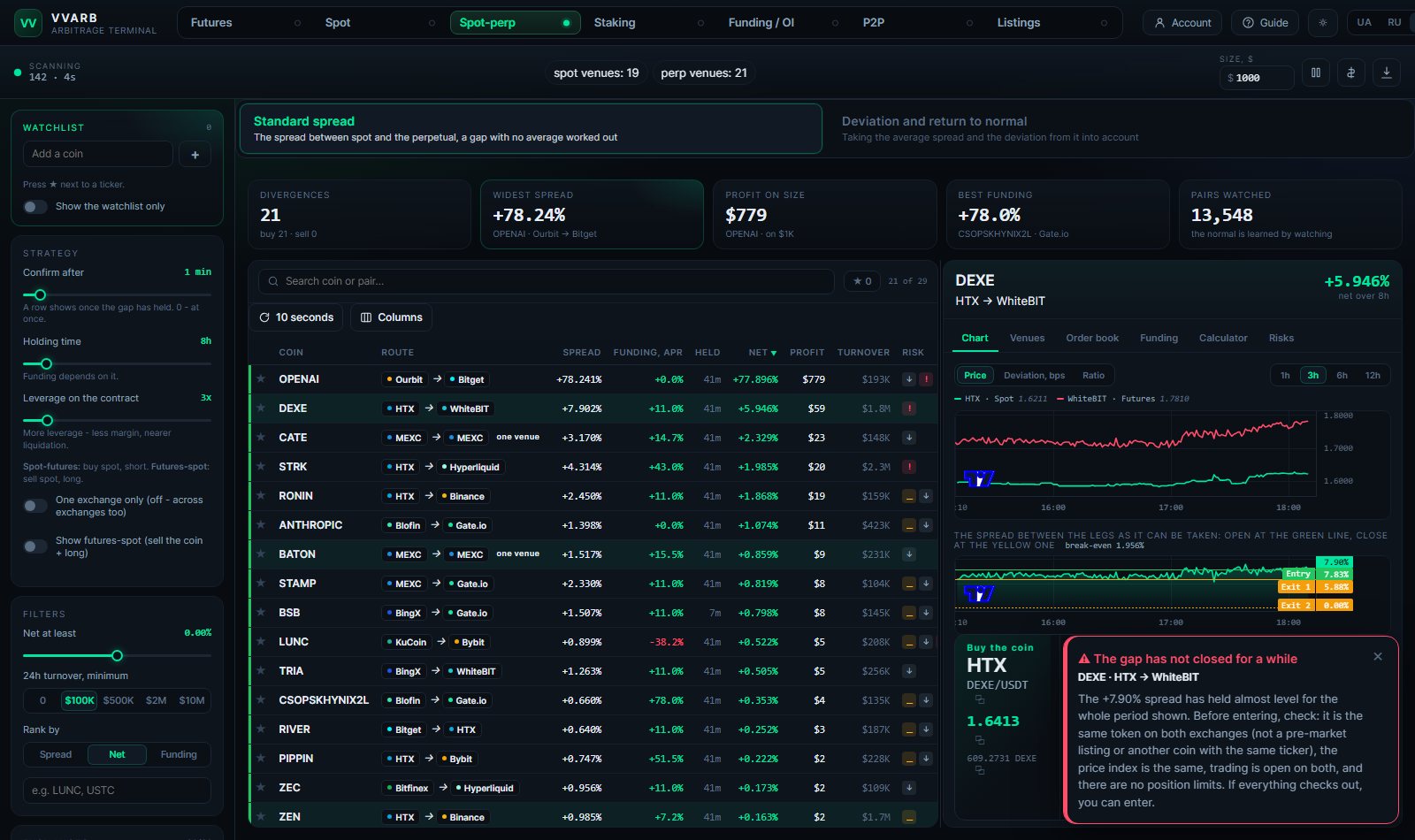Click the VVARB logo icon
The image size is (1415, 840).
(x=28, y=23)
